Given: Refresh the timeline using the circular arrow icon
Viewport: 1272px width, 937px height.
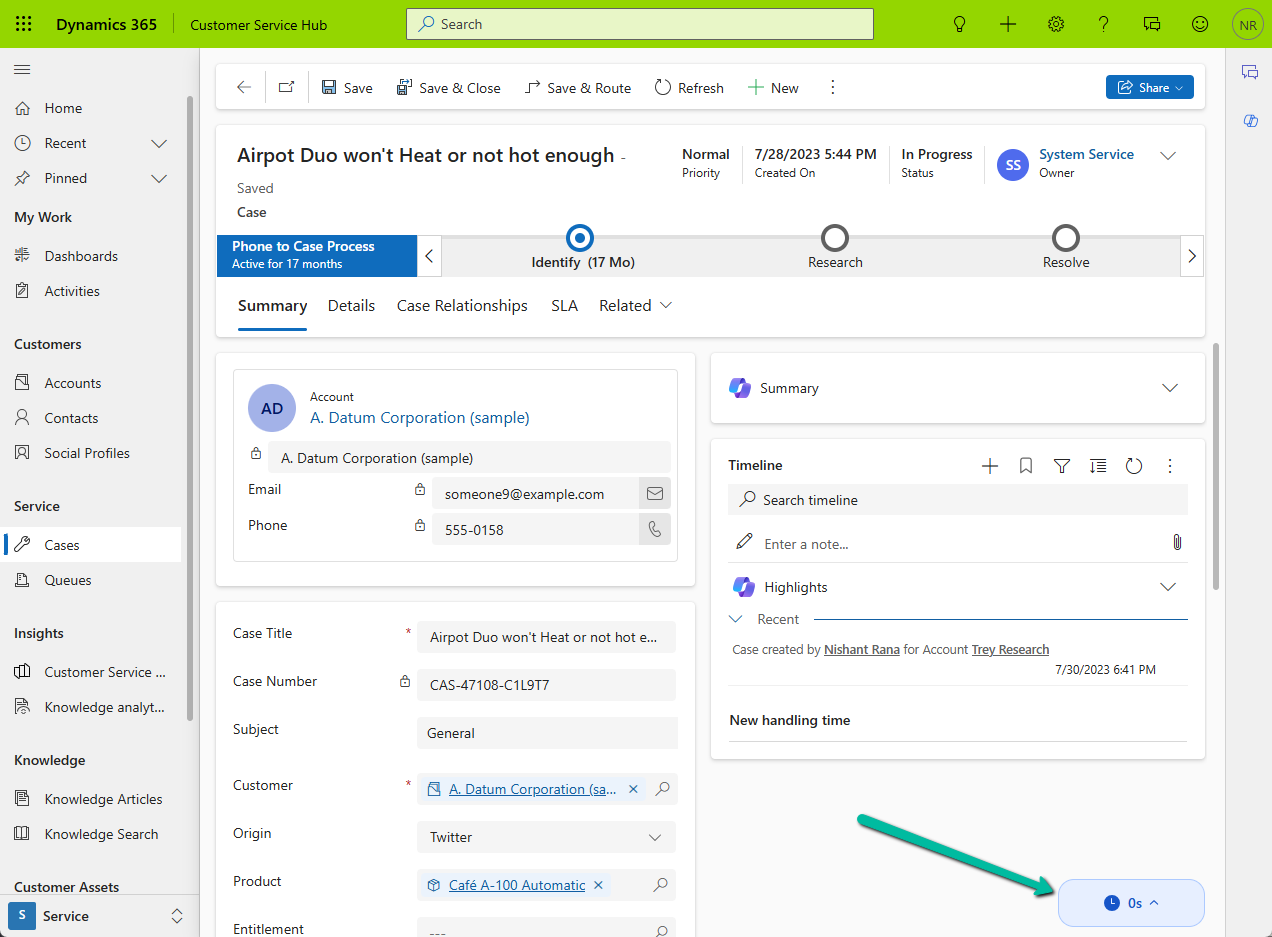Looking at the screenshot, I should tap(1134, 466).
